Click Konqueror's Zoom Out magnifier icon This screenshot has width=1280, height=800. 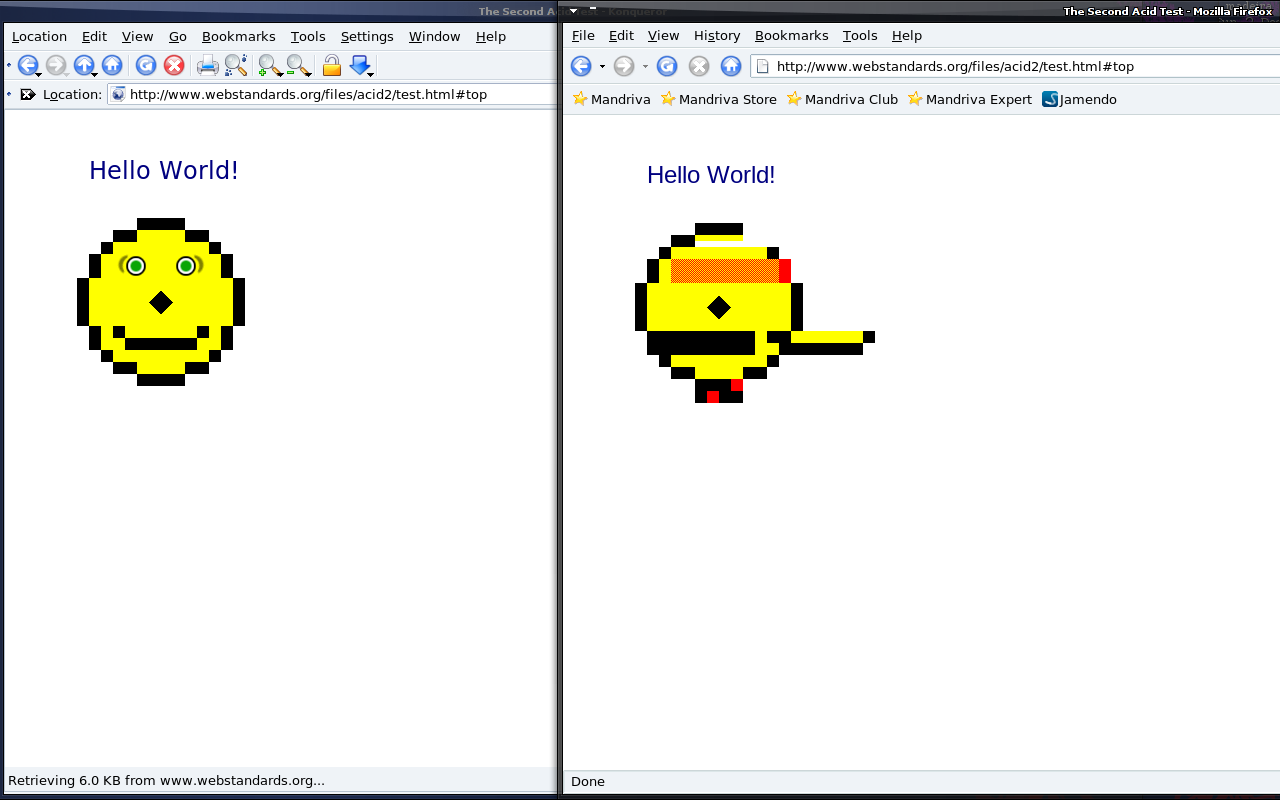click(297, 66)
